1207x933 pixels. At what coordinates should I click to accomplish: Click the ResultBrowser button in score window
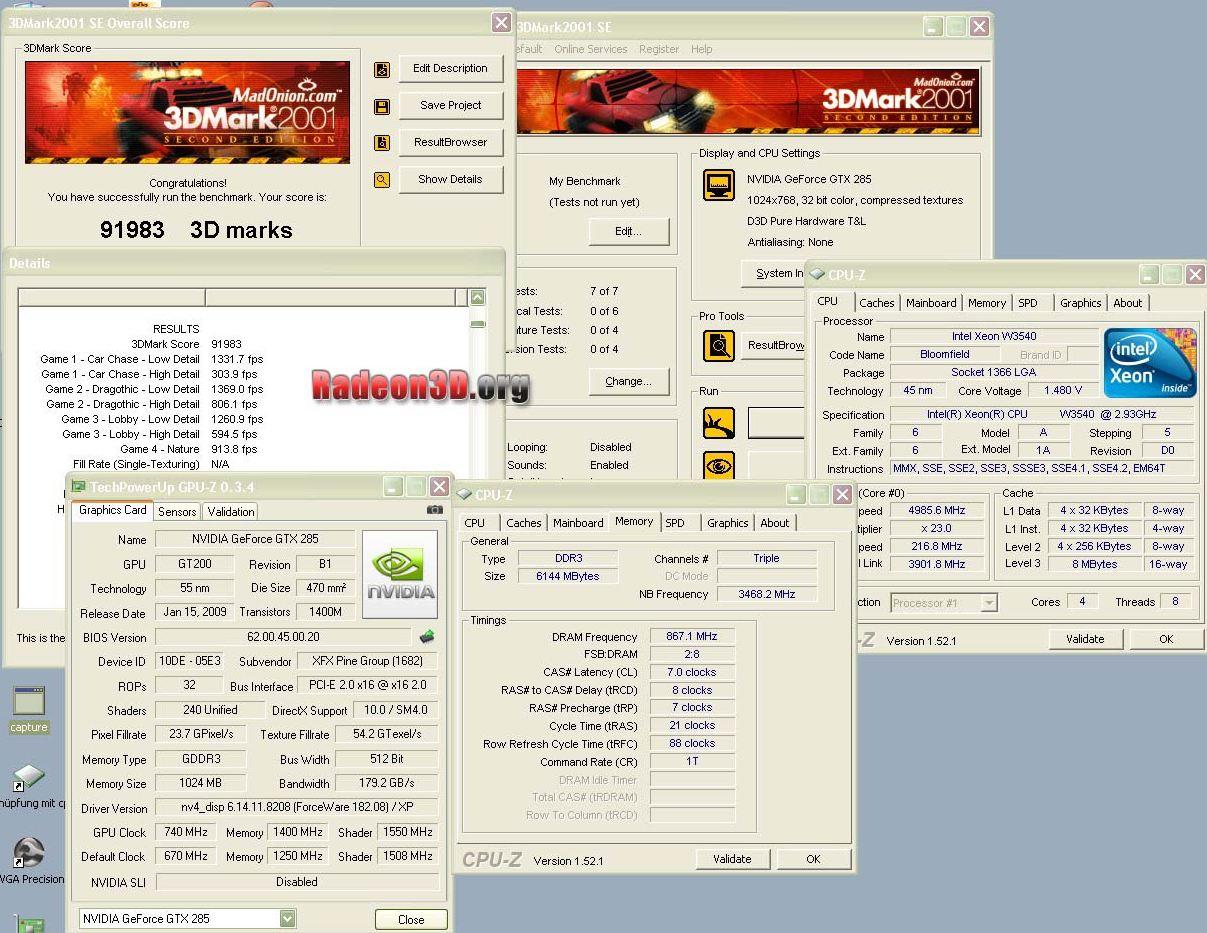tap(450, 142)
